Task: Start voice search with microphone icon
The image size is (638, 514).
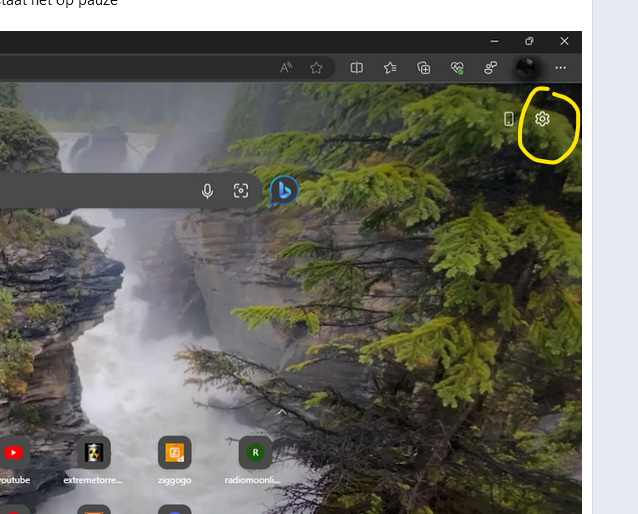Action: point(208,191)
